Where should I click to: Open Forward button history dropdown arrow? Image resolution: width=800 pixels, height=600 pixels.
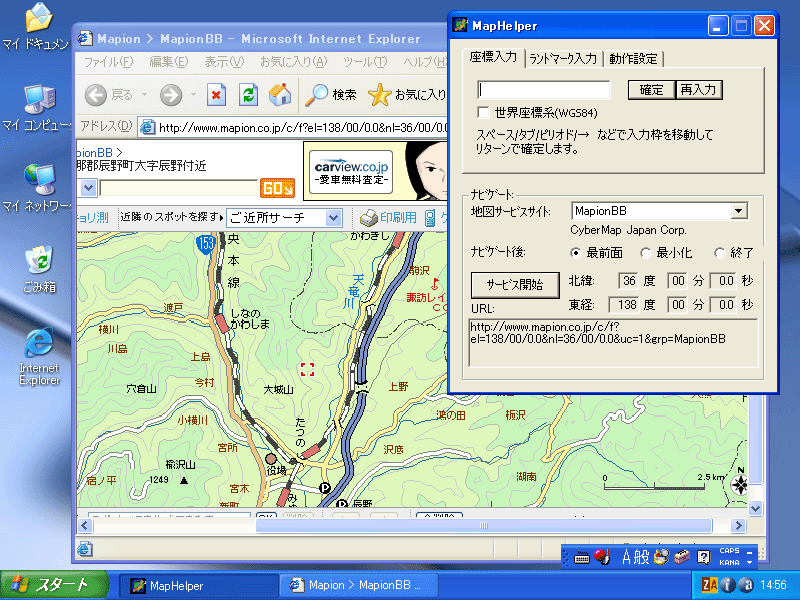point(193,94)
